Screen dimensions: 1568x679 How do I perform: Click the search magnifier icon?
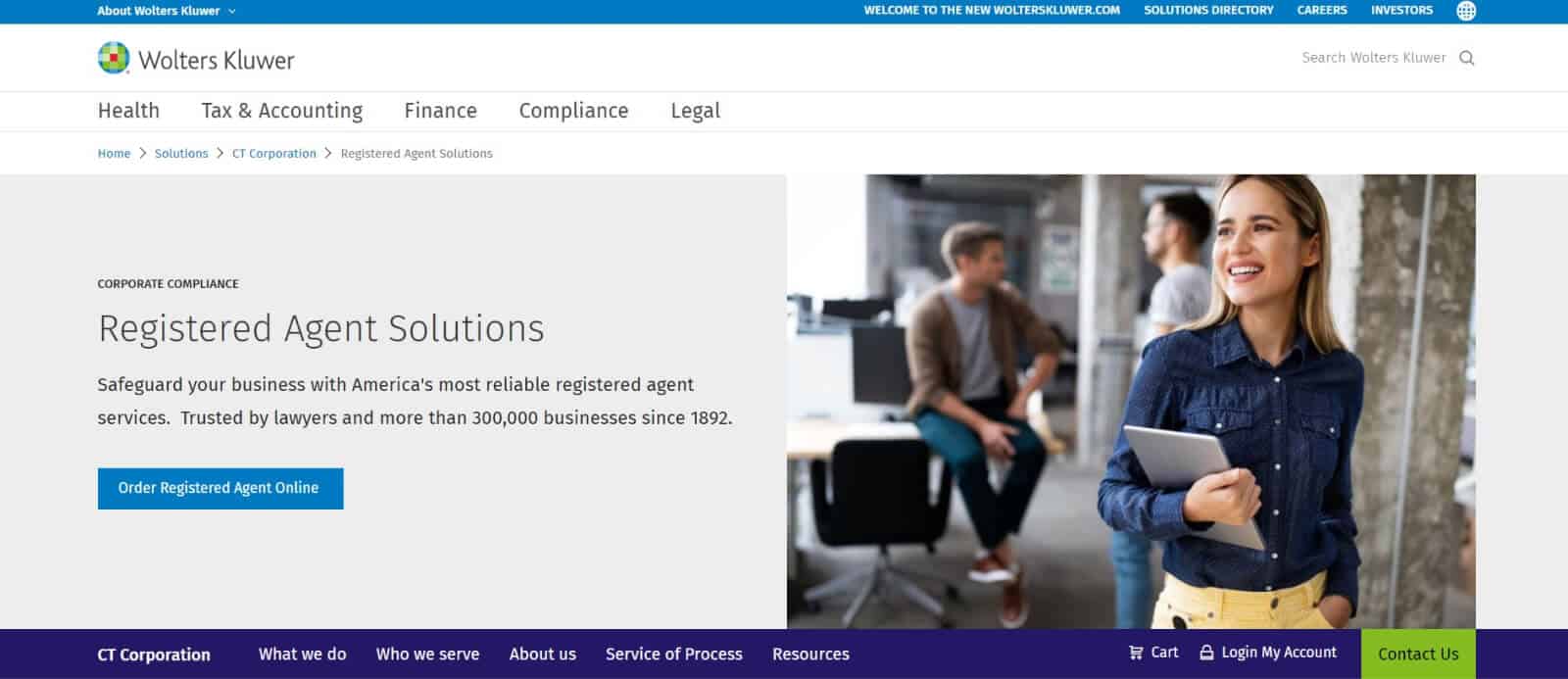coord(1467,58)
